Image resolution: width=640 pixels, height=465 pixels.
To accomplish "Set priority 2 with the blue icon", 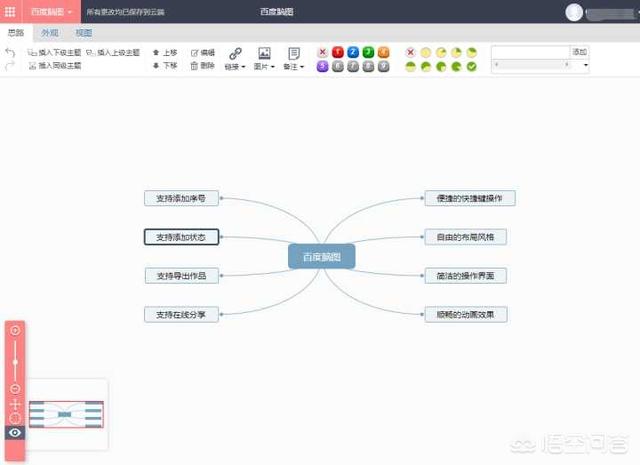I will (x=353, y=52).
